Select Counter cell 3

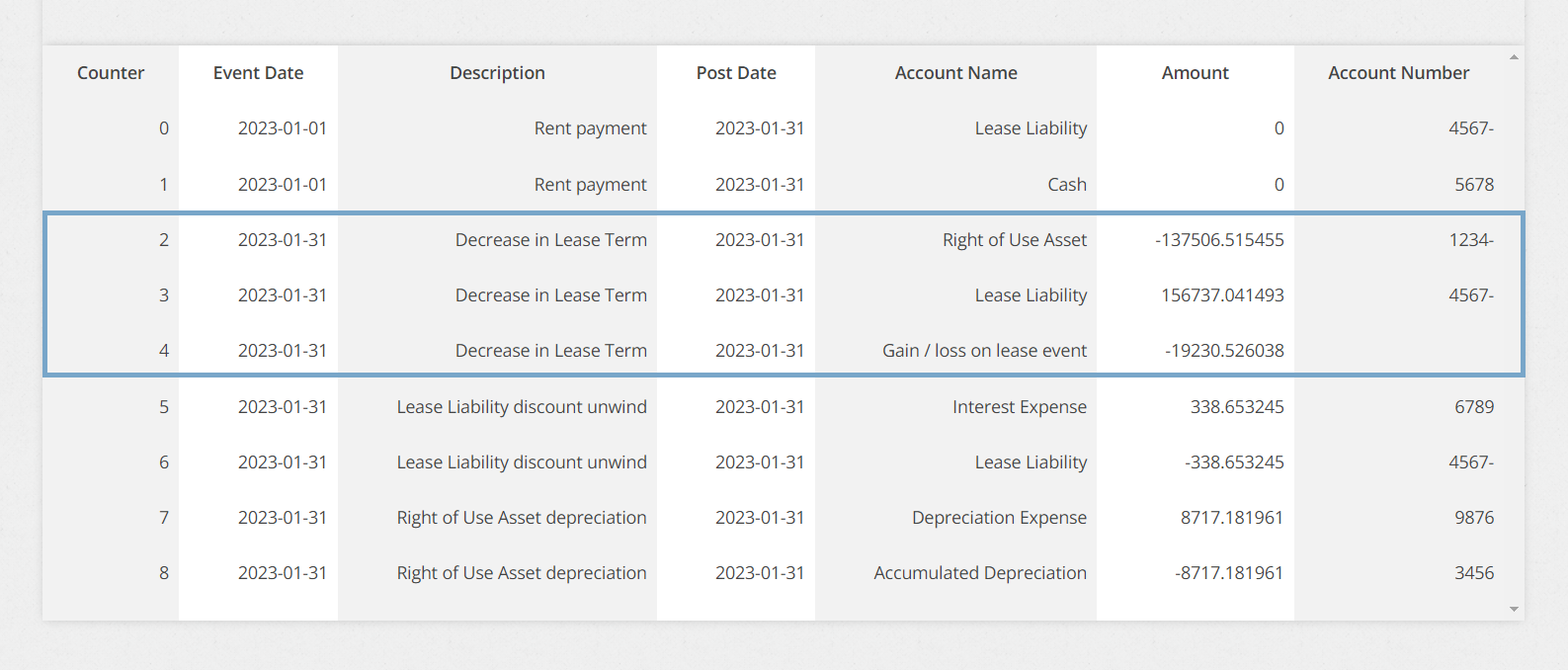(164, 295)
